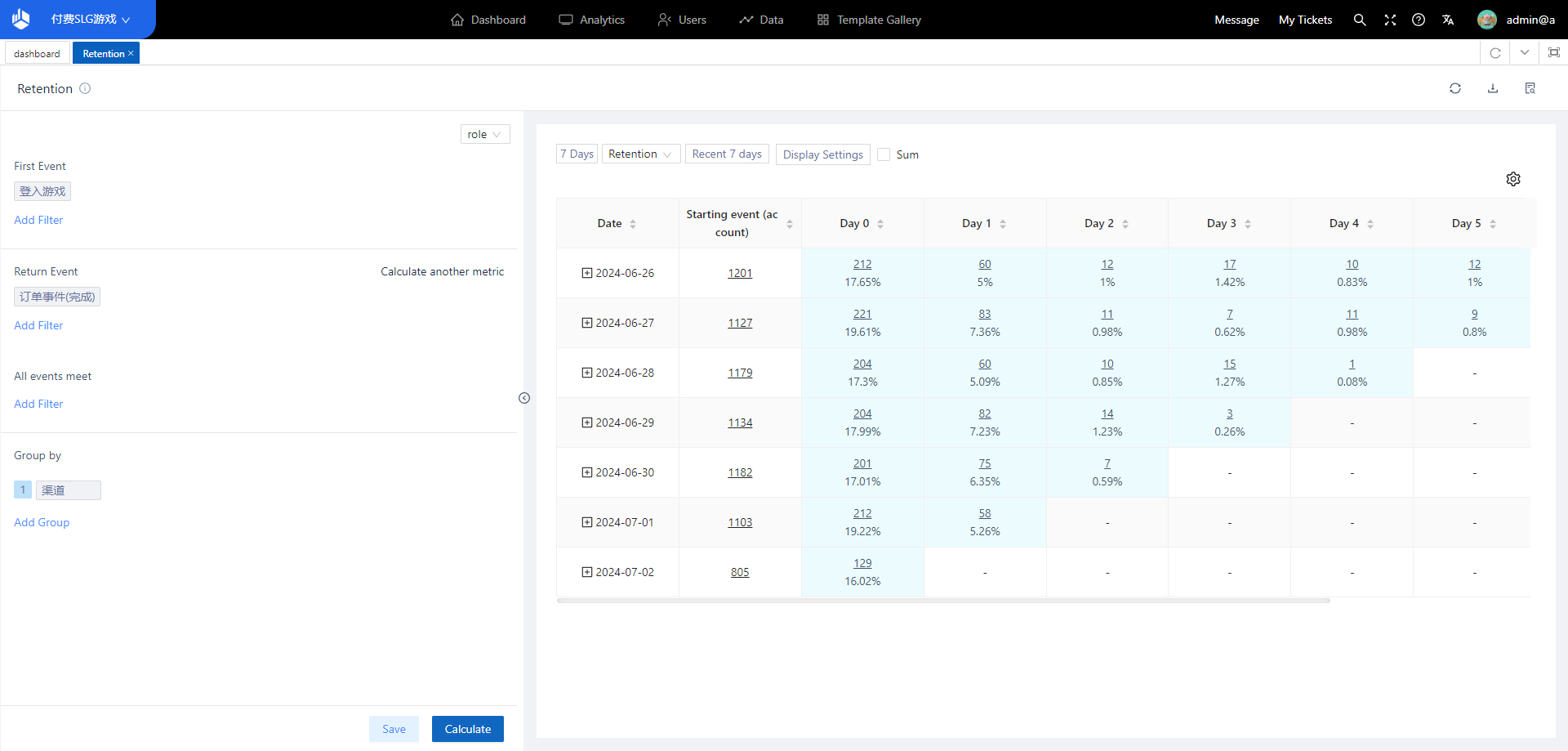
Task: Enable the Sum checkbox
Action: coord(884,154)
